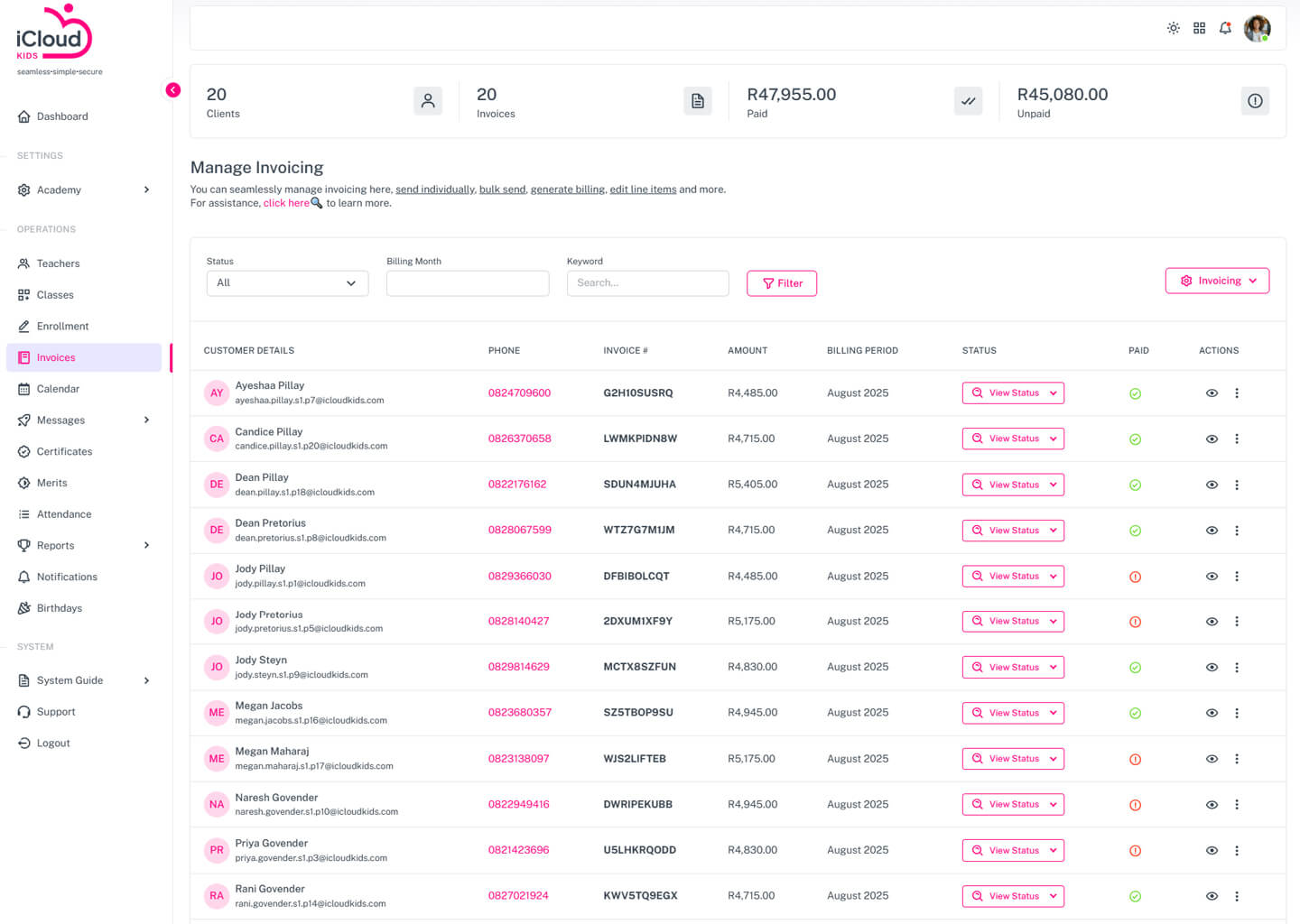Click the Invoices document icon in stats
Image resolution: width=1300 pixels, height=924 pixels.
point(698,101)
